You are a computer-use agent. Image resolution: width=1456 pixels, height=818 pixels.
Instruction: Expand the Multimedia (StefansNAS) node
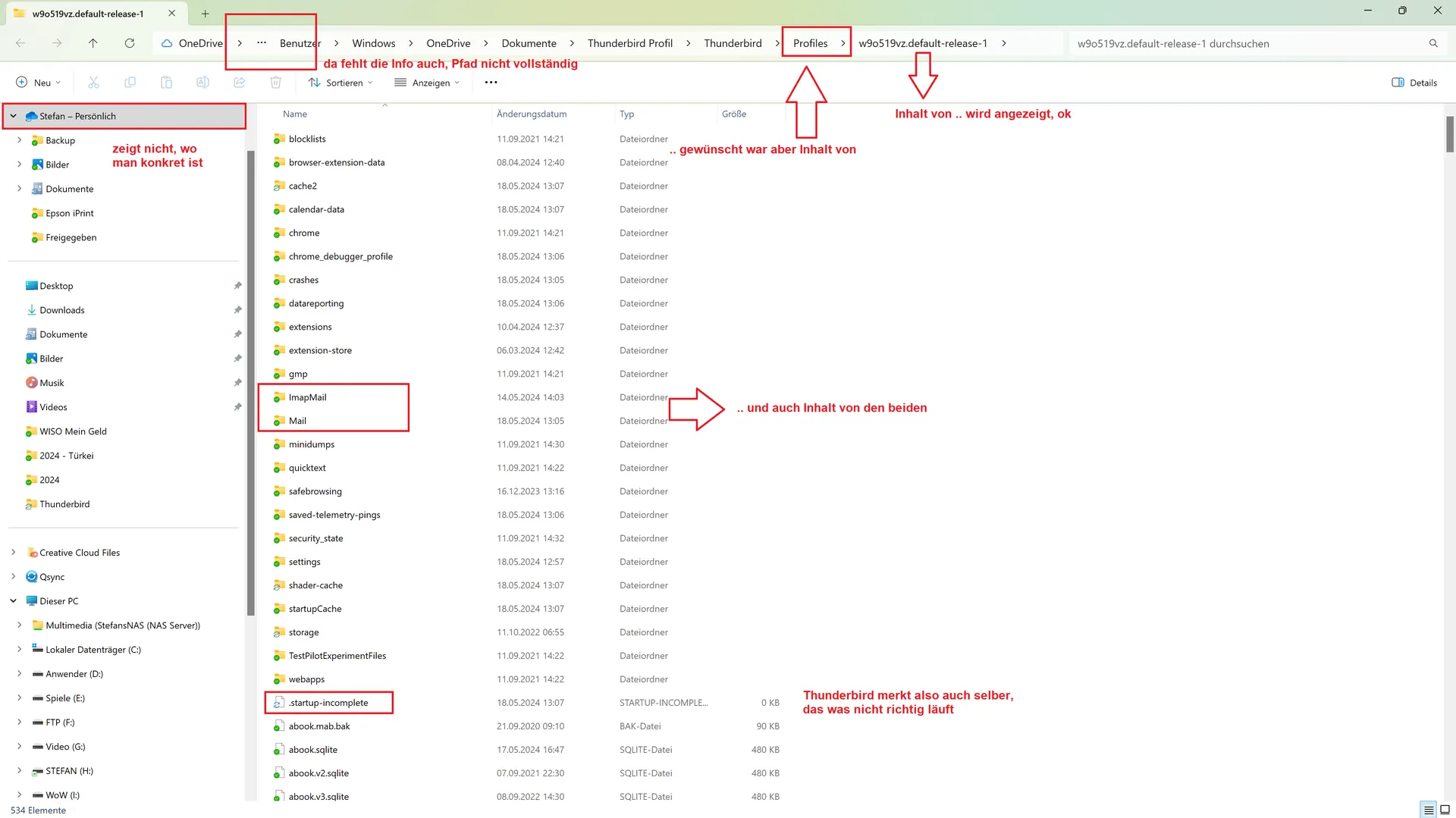pos(19,625)
